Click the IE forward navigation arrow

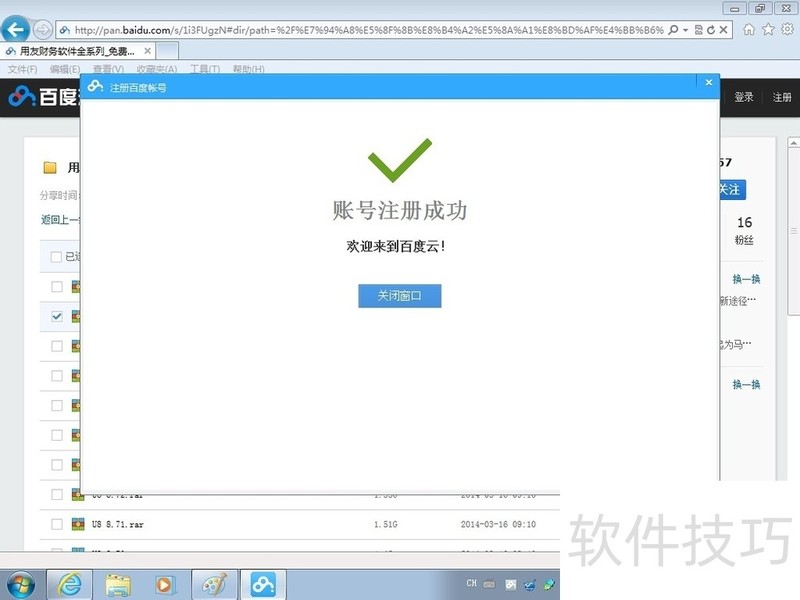(x=43, y=29)
